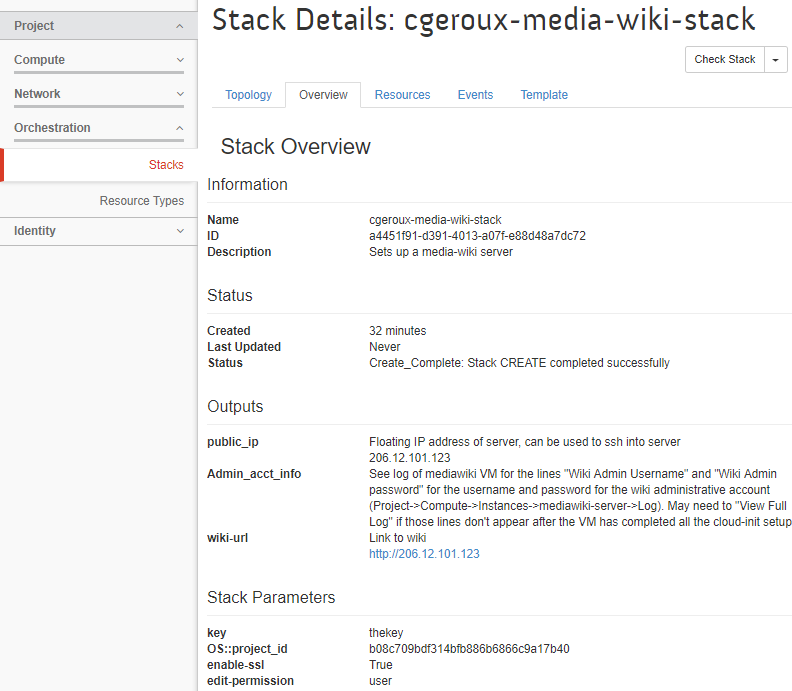
Task: View the Events tab
Action: tap(475, 95)
